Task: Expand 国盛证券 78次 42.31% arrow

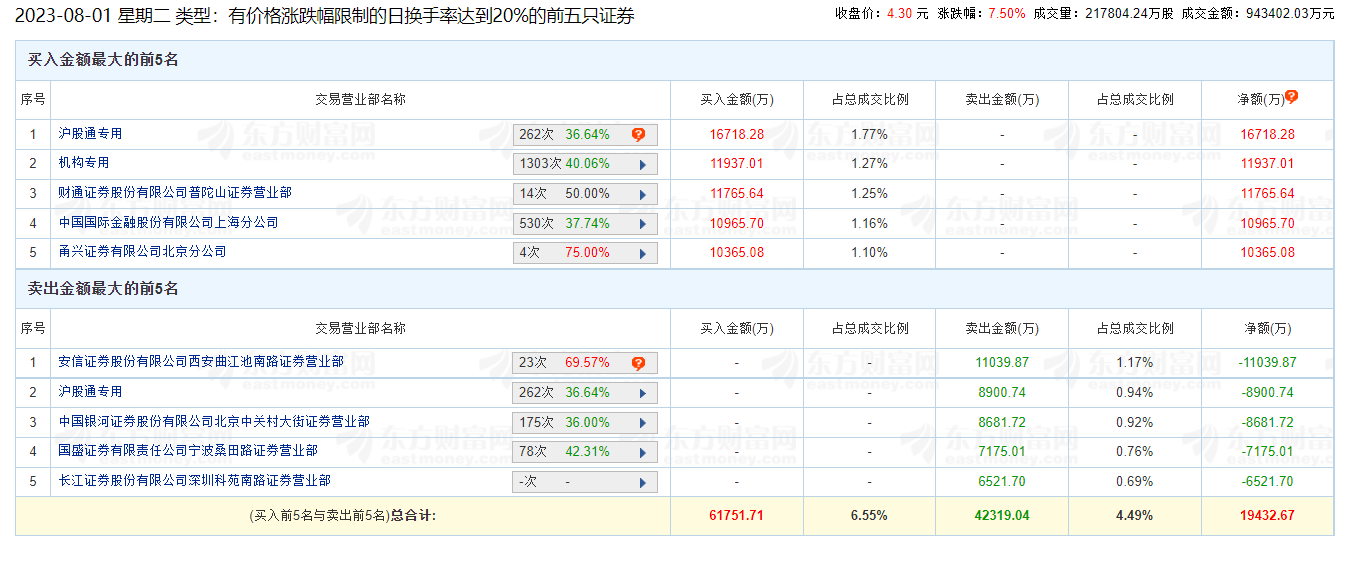Action: pos(642,452)
